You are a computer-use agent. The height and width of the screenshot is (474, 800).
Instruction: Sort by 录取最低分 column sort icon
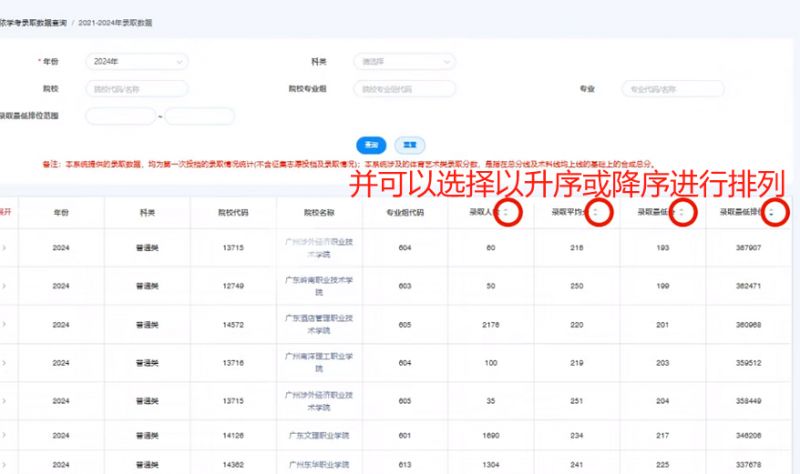684,212
